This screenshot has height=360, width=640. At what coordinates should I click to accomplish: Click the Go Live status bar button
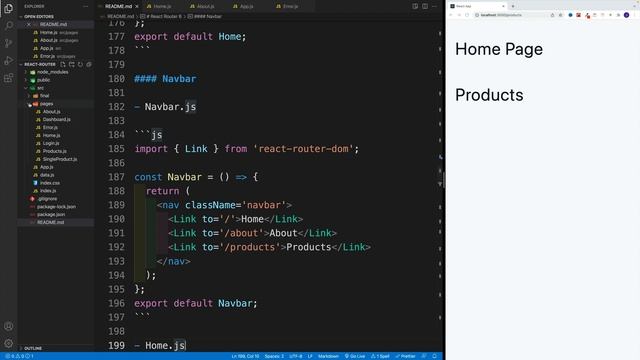[x=355, y=356]
